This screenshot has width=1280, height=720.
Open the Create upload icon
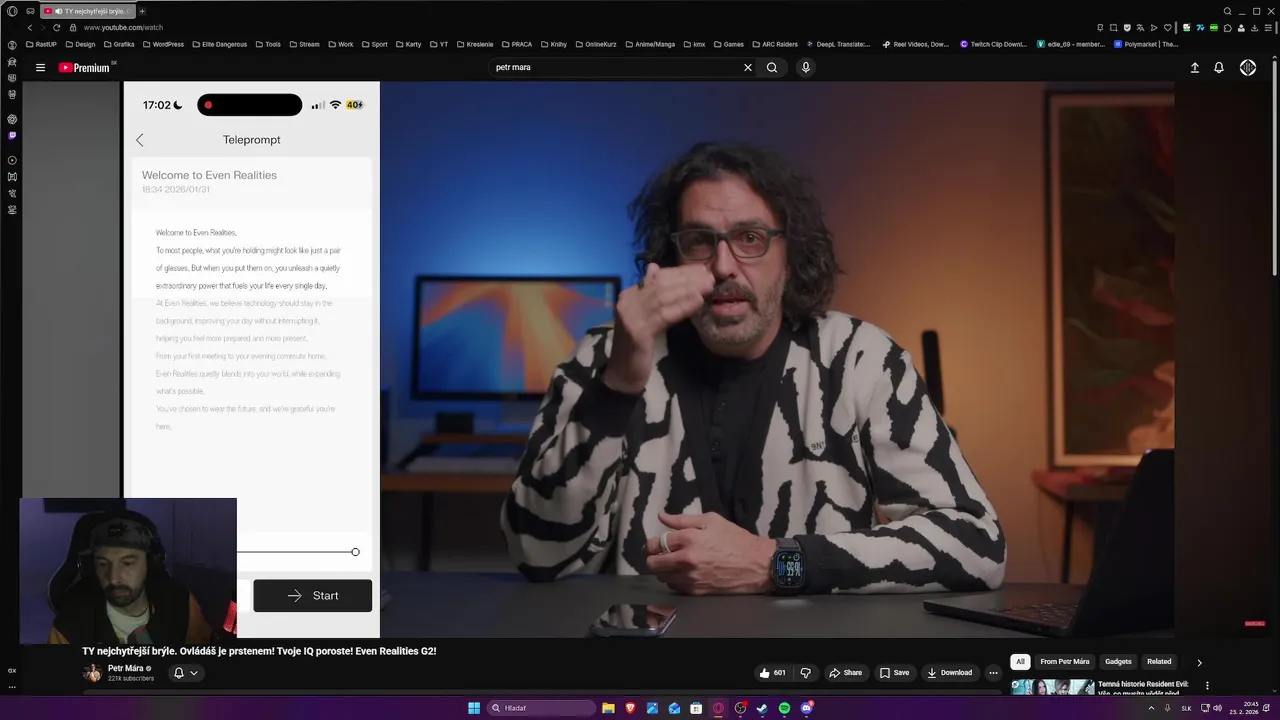tap(1194, 68)
